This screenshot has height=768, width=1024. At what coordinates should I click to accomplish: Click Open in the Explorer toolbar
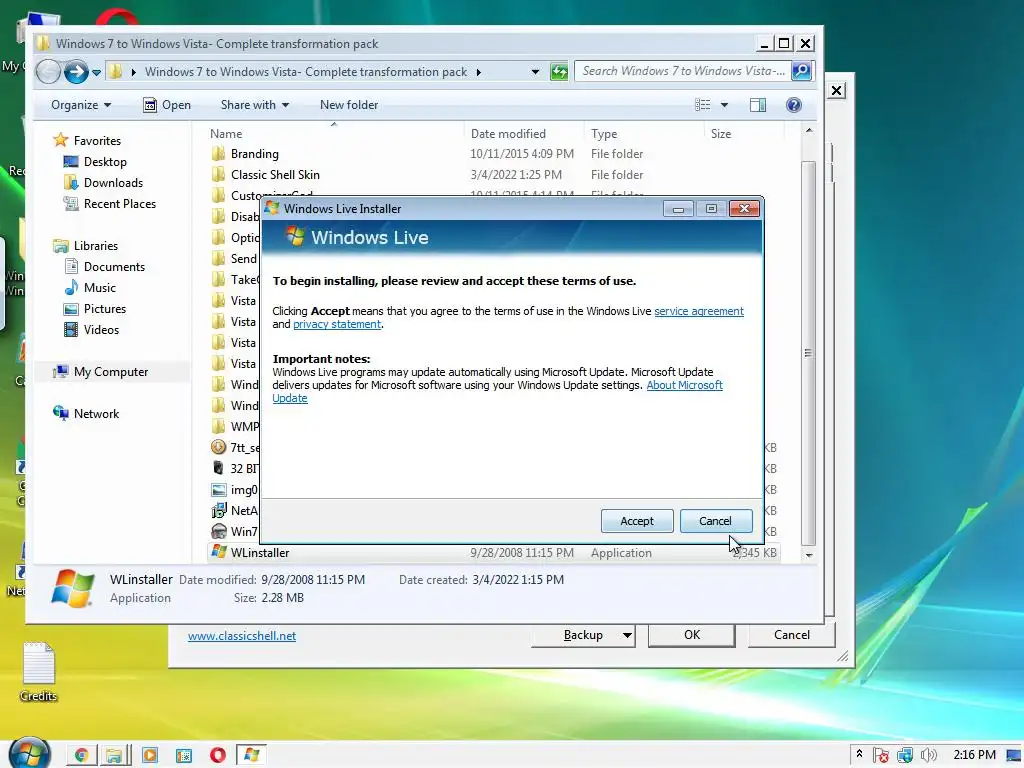click(x=167, y=104)
